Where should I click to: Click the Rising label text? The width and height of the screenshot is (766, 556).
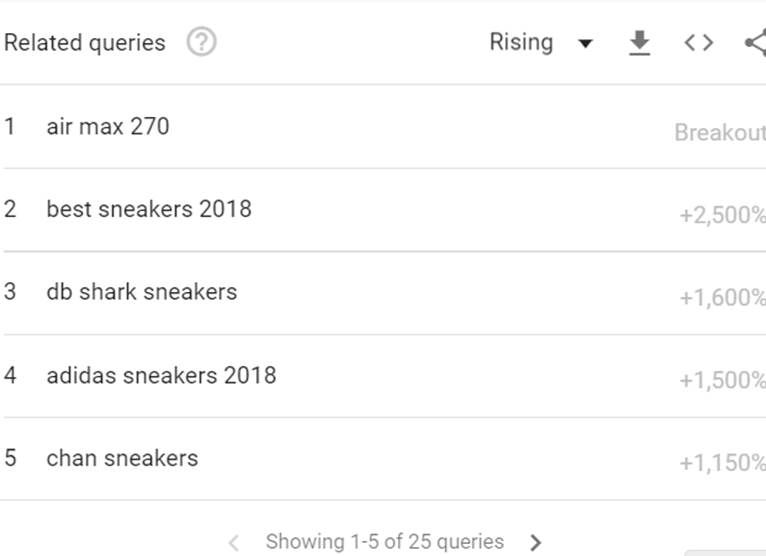[521, 43]
